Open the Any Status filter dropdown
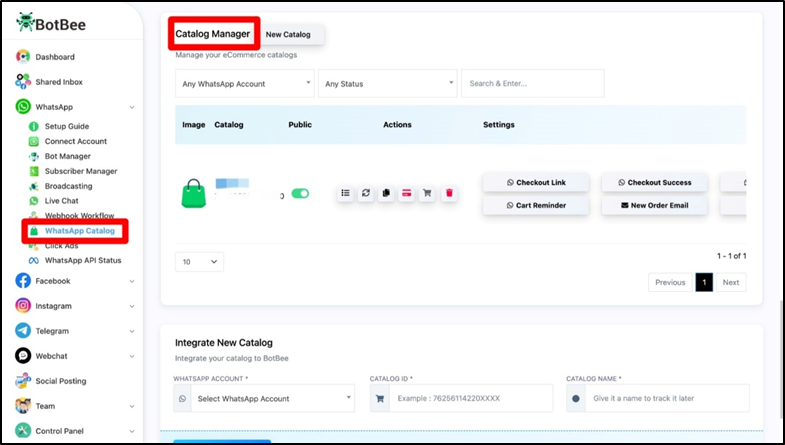 387,84
